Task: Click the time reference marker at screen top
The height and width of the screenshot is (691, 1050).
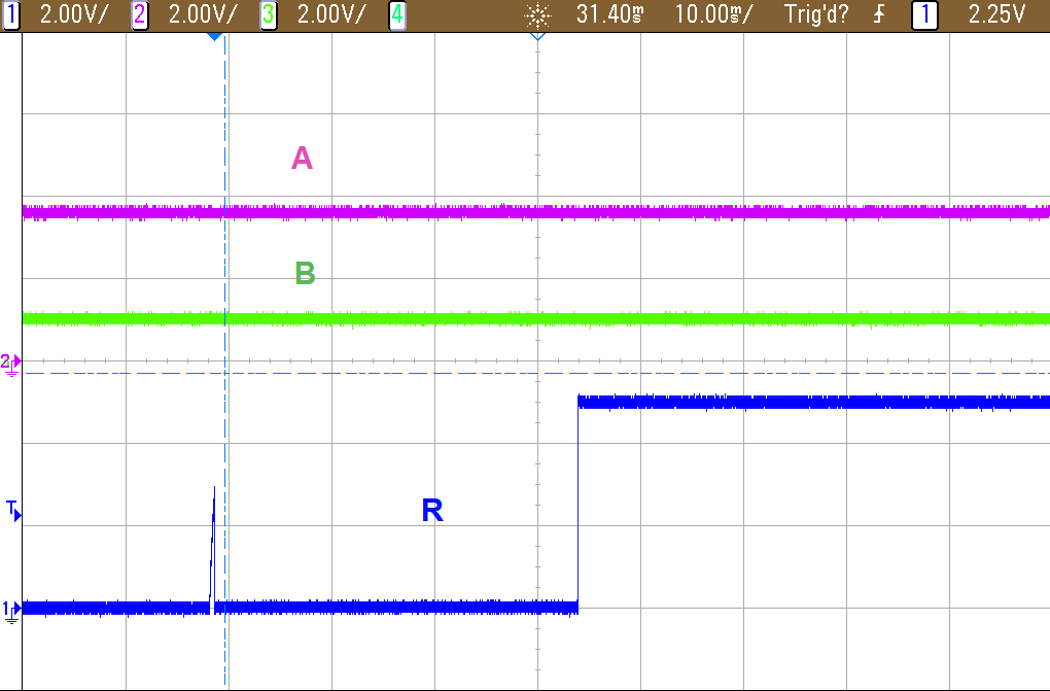Action: click(x=537, y=34)
